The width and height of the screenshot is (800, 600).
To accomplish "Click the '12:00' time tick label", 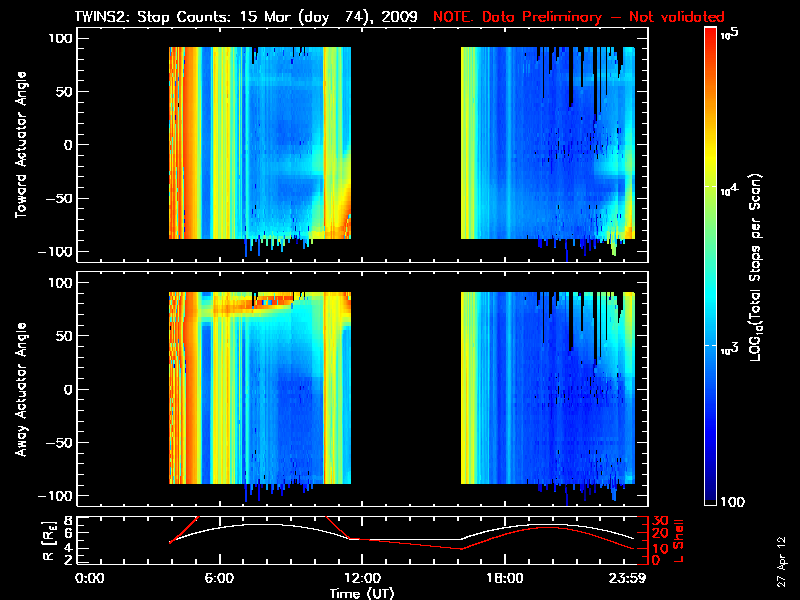I will [x=362, y=579].
